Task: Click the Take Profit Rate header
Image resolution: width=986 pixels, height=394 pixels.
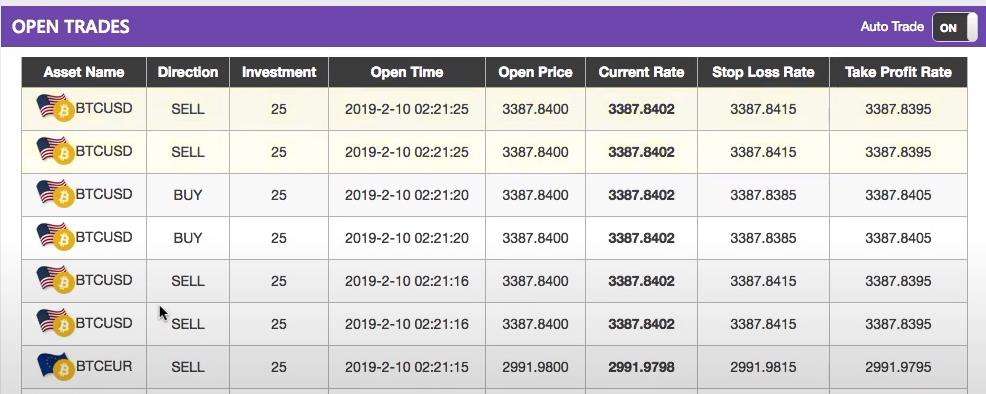Action: point(898,72)
